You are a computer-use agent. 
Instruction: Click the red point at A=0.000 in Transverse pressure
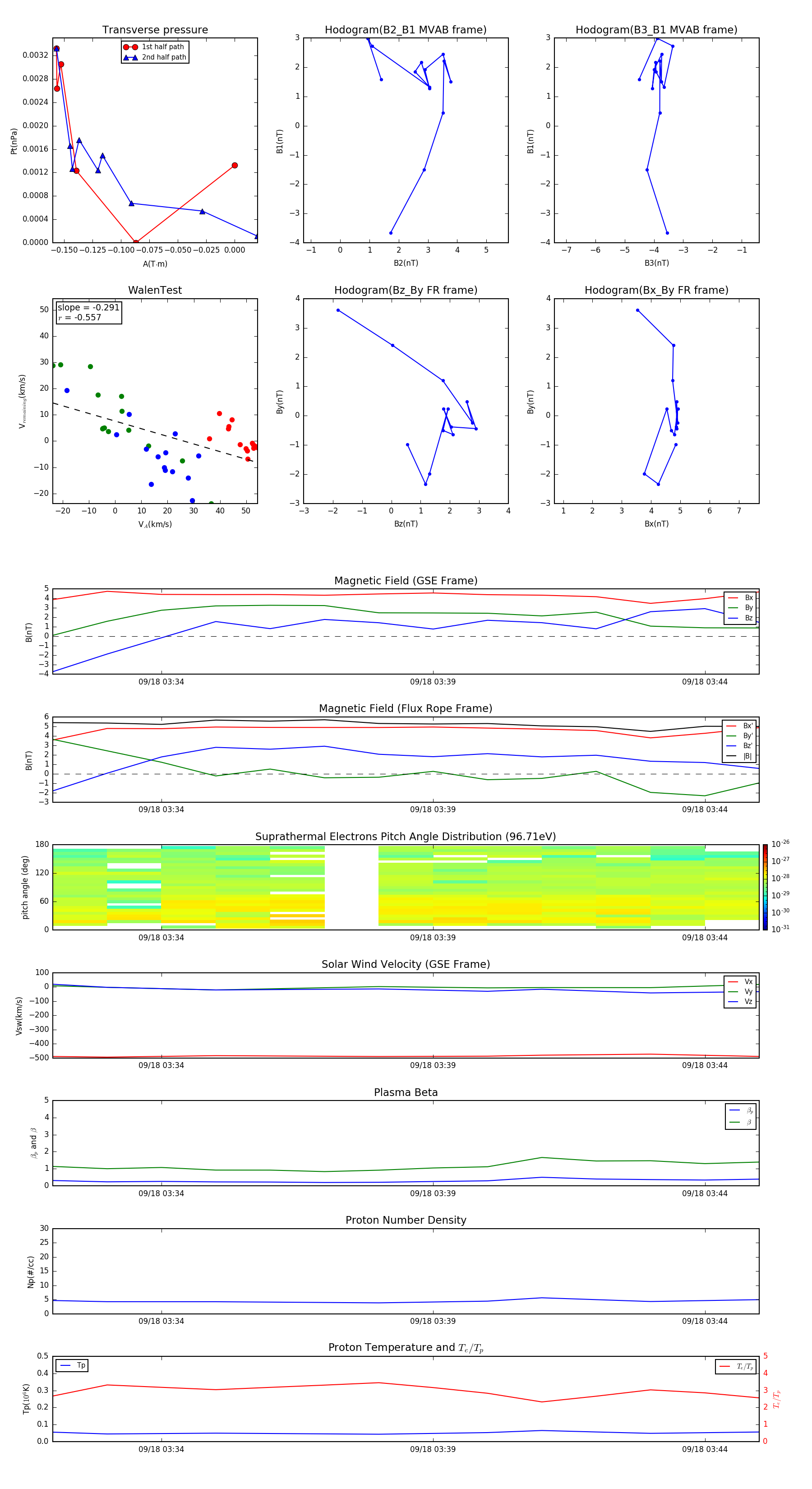pyautogui.click(x=235, y=165)
